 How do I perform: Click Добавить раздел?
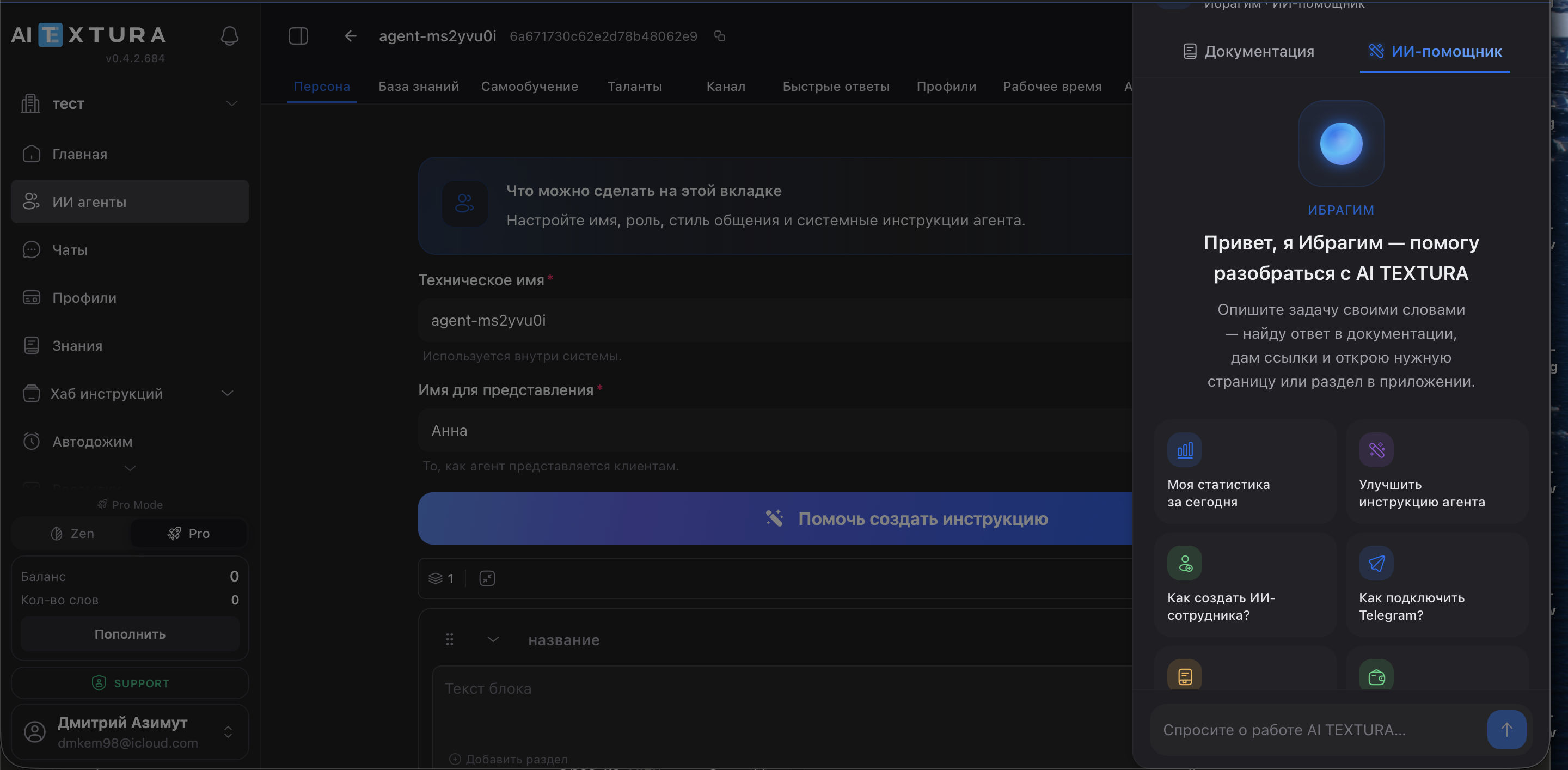click(x=509, y=759)
